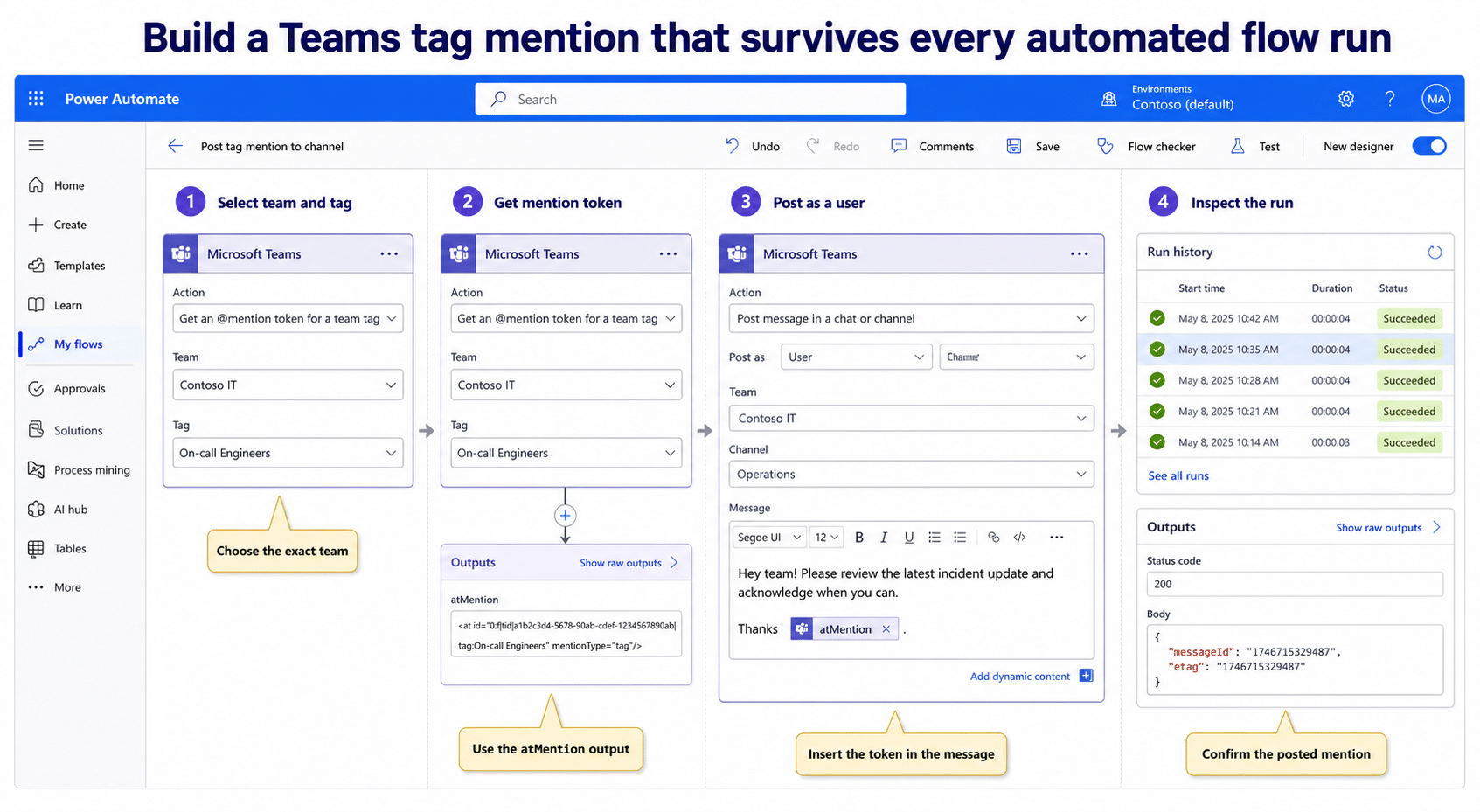Save the flow

(1032, 146)
